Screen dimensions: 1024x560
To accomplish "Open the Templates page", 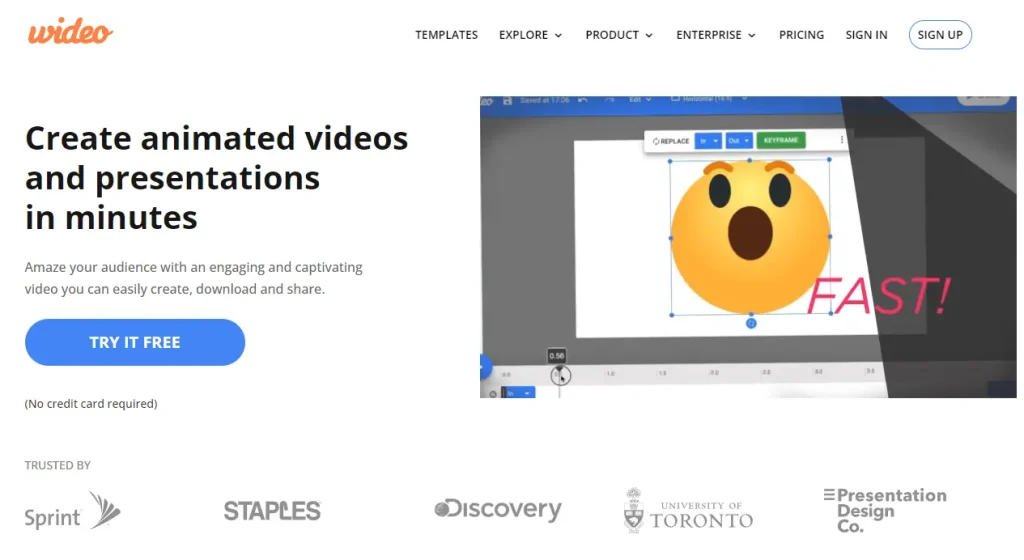I will (446, 35).
